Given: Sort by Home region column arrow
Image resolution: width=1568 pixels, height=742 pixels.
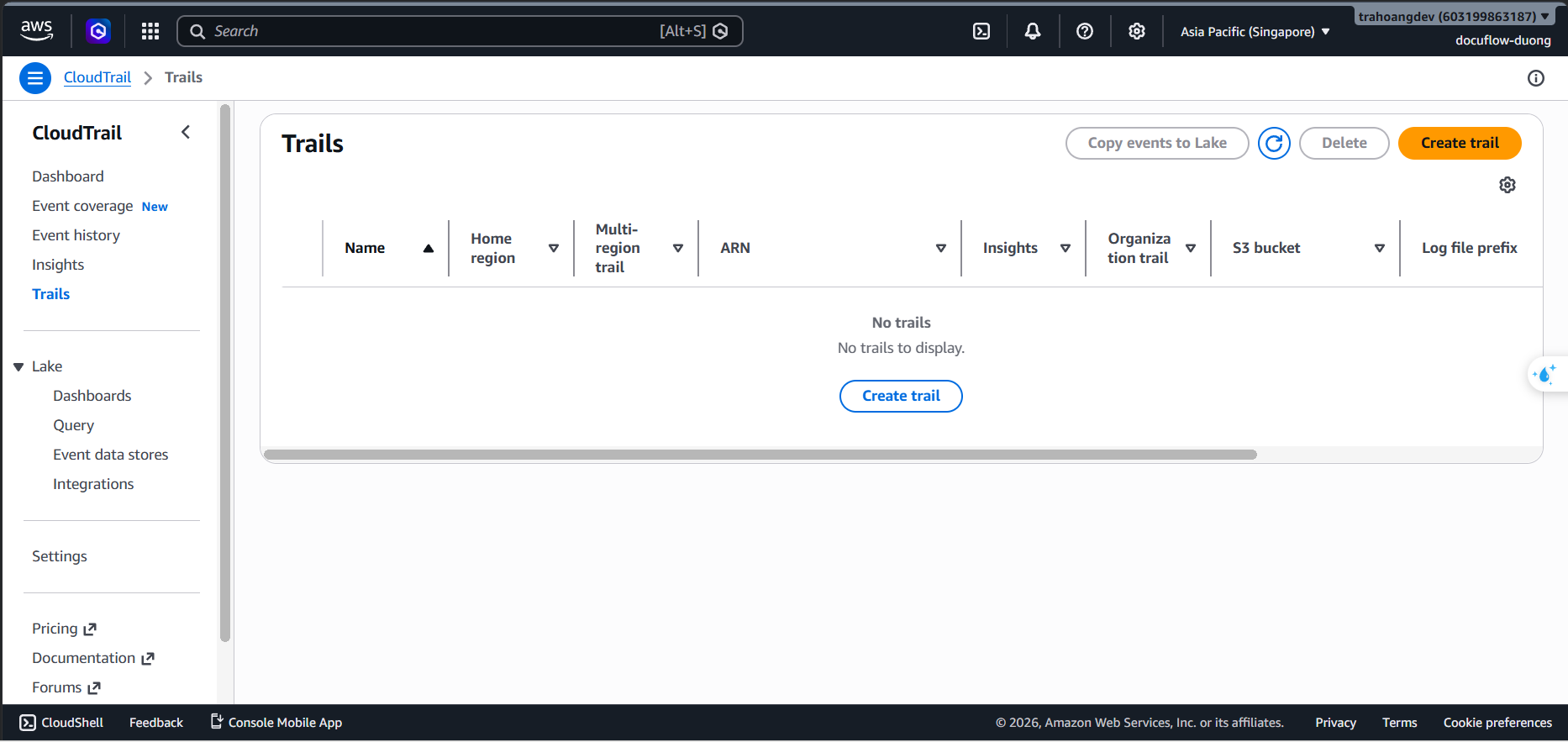Looking at the screenshot, I should click(554, 248).
